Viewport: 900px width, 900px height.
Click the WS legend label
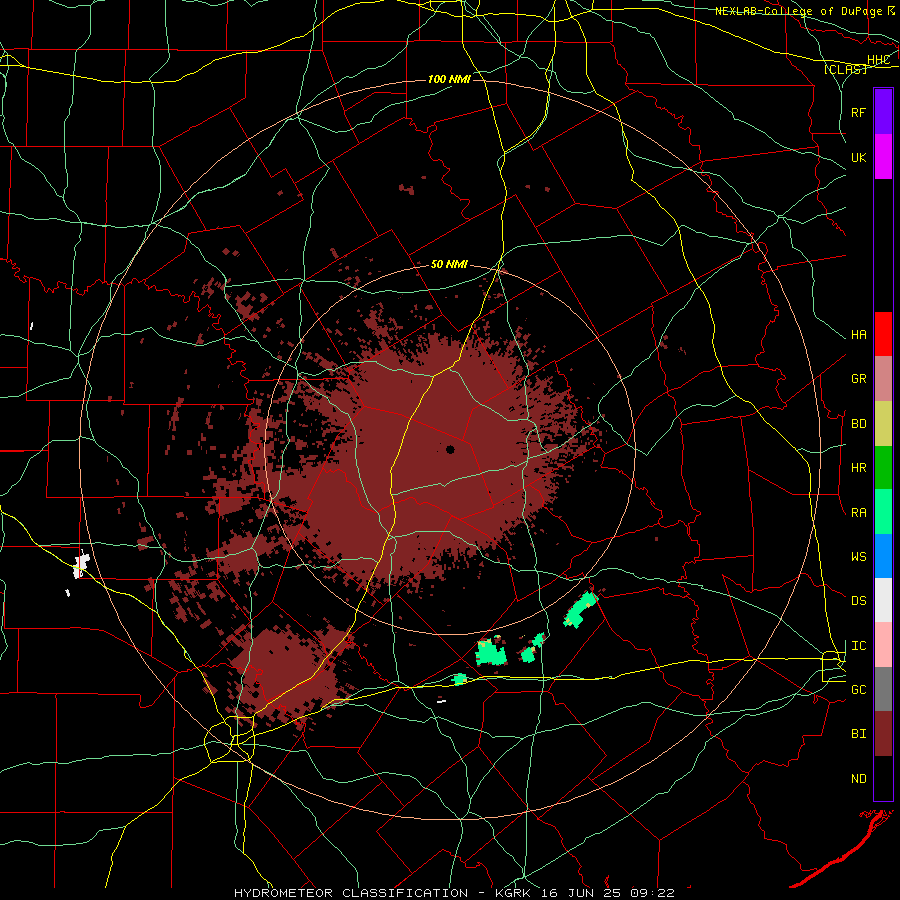pyautogui.click(x=858, y=557)
